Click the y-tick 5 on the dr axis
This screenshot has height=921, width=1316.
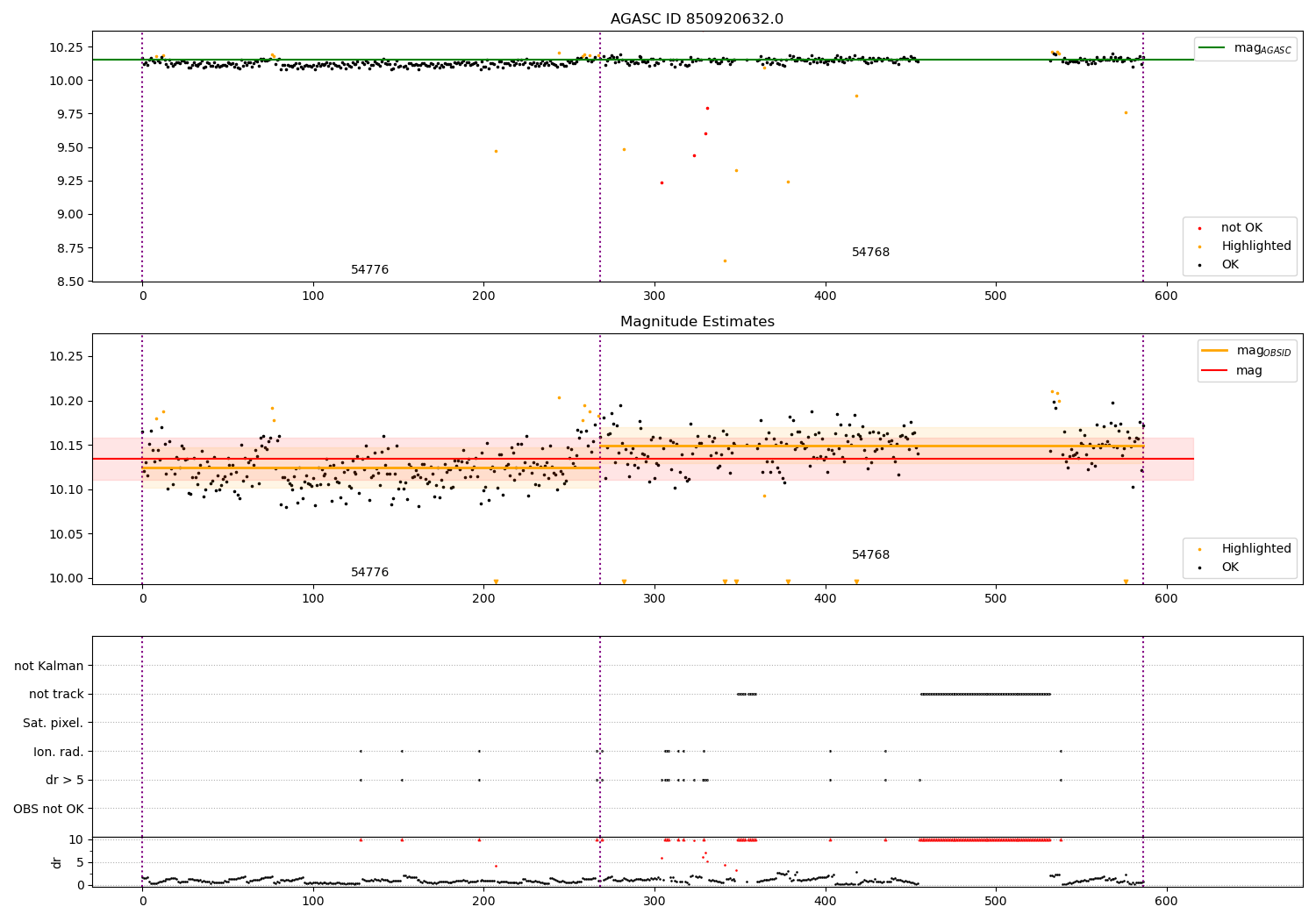pyautogui.click(x=80, y=863)
